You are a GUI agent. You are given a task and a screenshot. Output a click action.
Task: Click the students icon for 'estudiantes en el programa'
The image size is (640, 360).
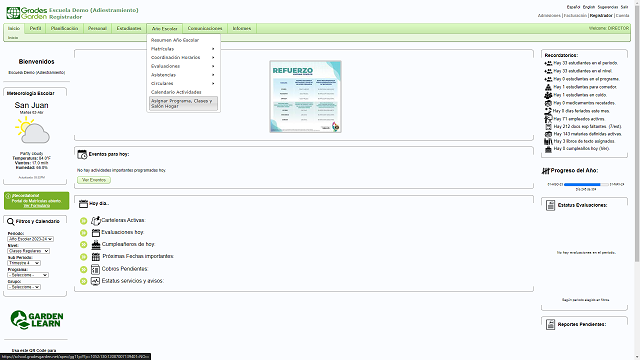point(548,79)
